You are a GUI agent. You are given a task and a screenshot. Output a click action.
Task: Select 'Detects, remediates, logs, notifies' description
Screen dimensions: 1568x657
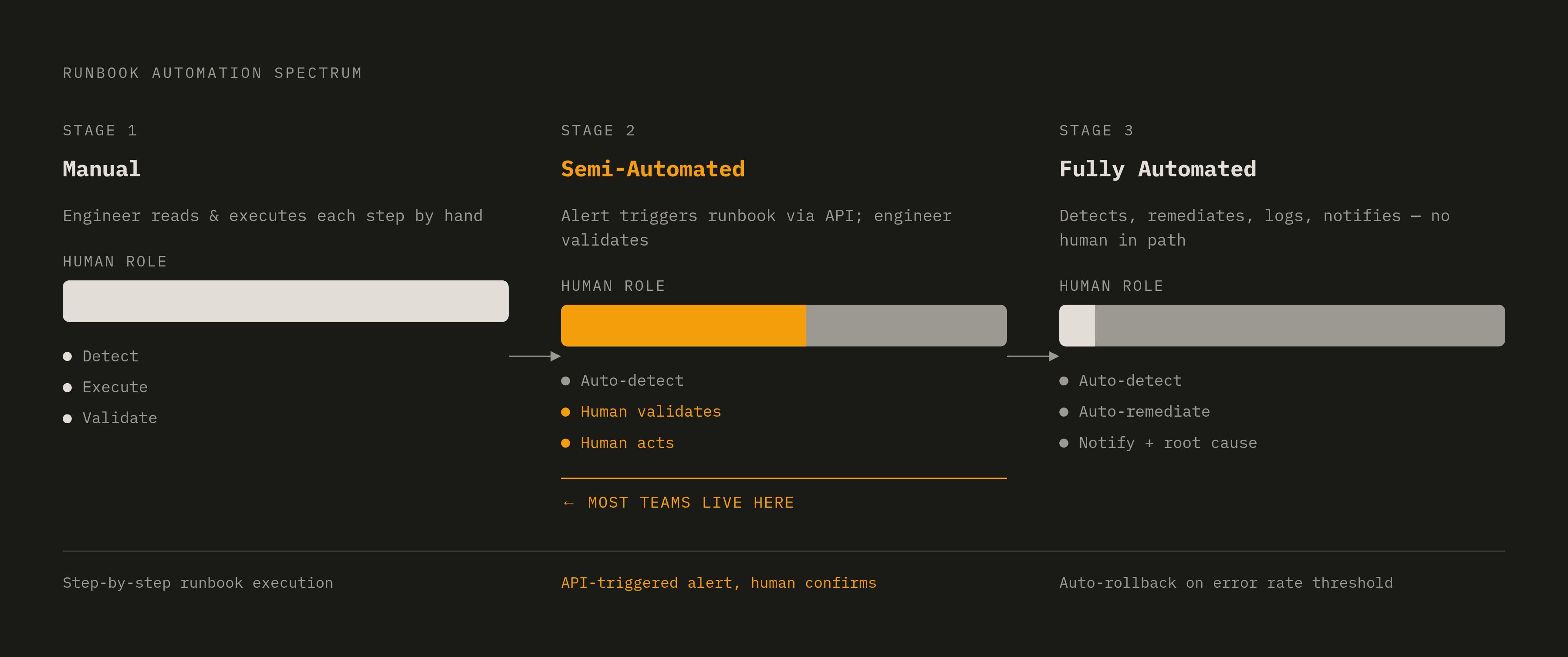[x=1254, y=228]
